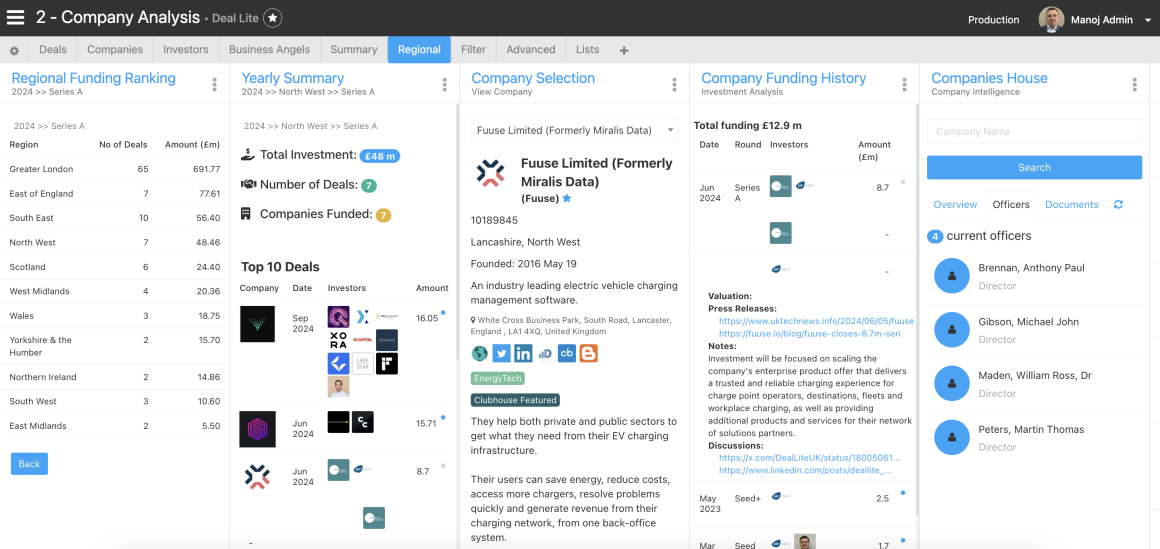
Task: Click Anthony Paul Brennan officer avatar
Action: 951,276
